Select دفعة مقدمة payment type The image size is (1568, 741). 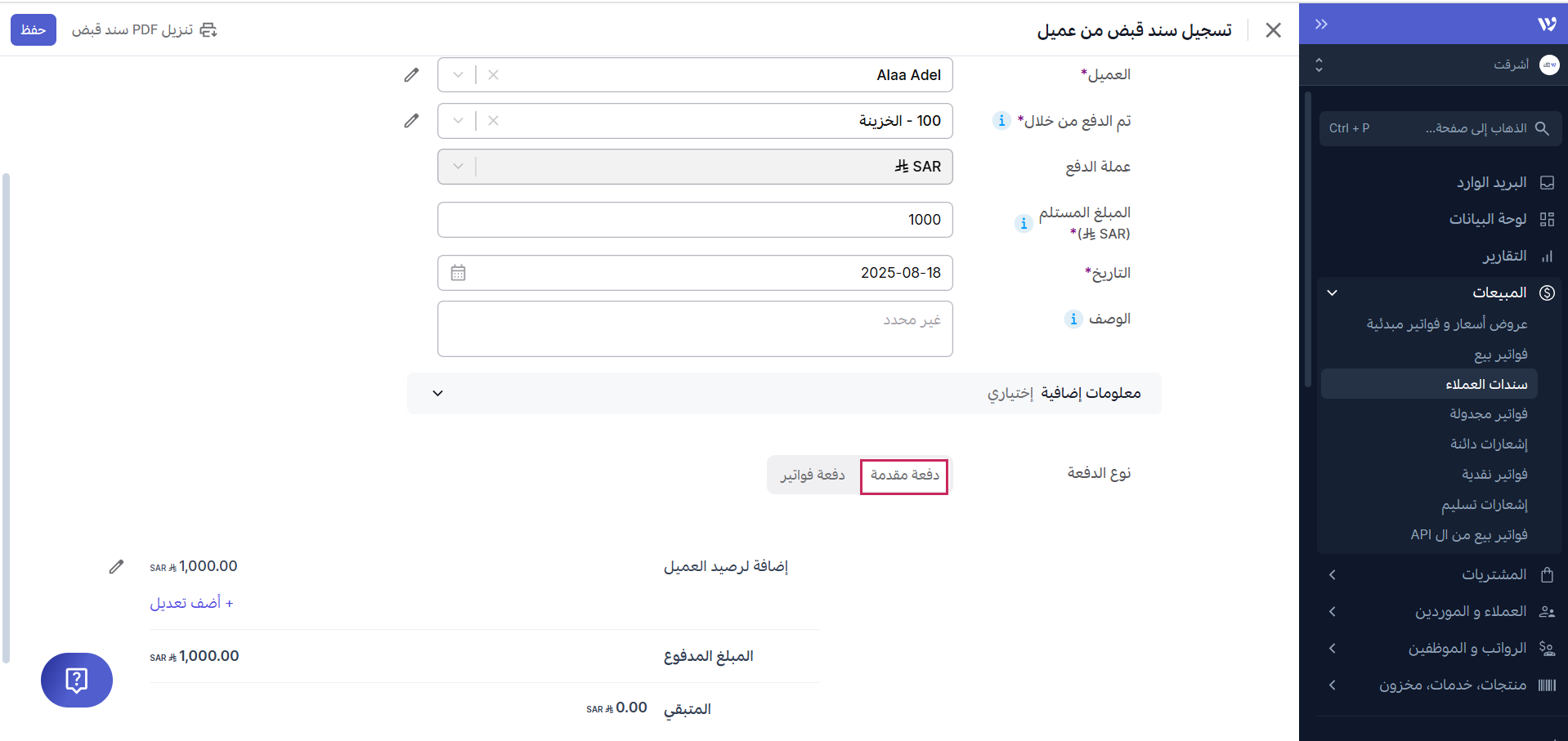pos(904,475)
